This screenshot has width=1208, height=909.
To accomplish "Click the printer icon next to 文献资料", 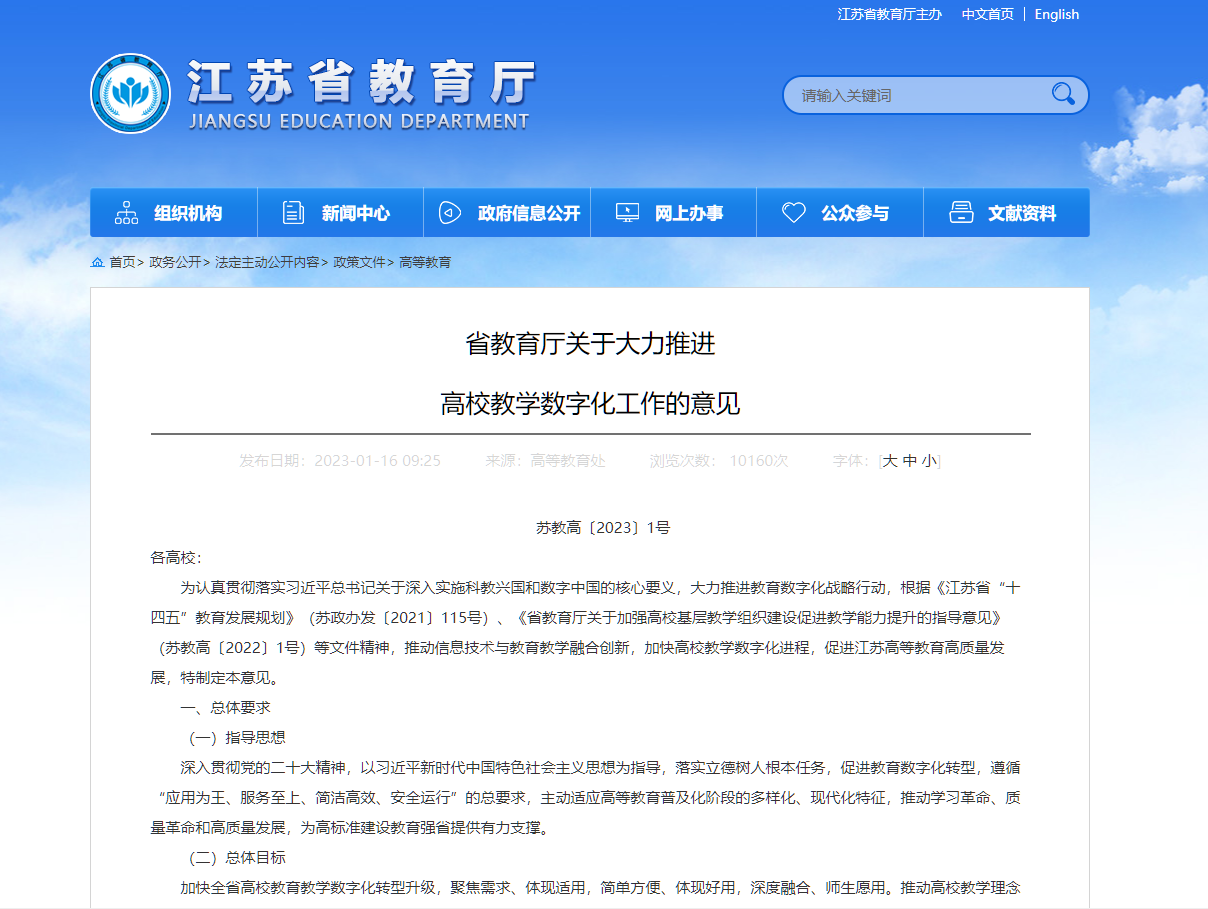I will pyautogui.click(x=960, y=212).
